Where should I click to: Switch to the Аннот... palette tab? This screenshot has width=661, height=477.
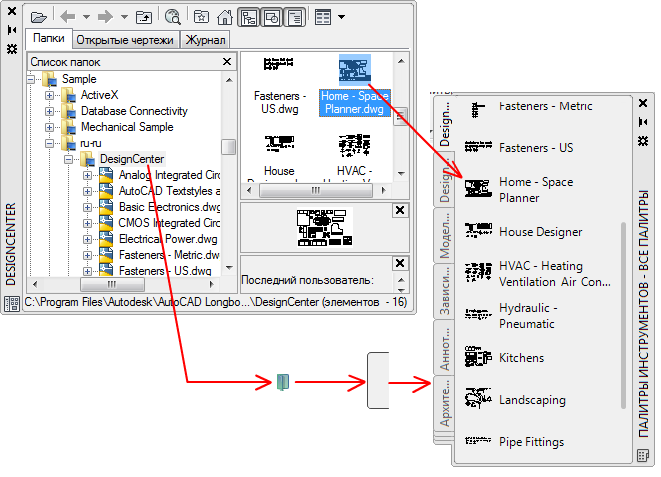coord(444,348)
